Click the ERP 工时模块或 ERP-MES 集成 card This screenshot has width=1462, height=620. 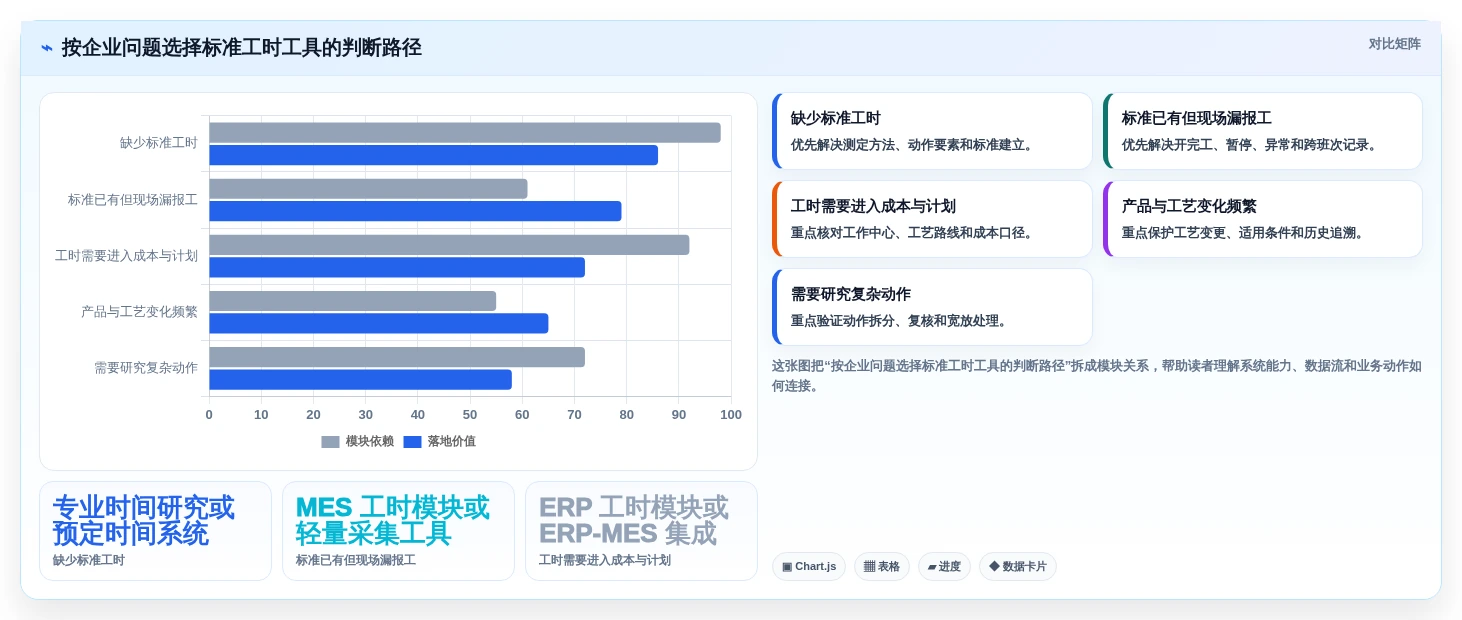641,531
